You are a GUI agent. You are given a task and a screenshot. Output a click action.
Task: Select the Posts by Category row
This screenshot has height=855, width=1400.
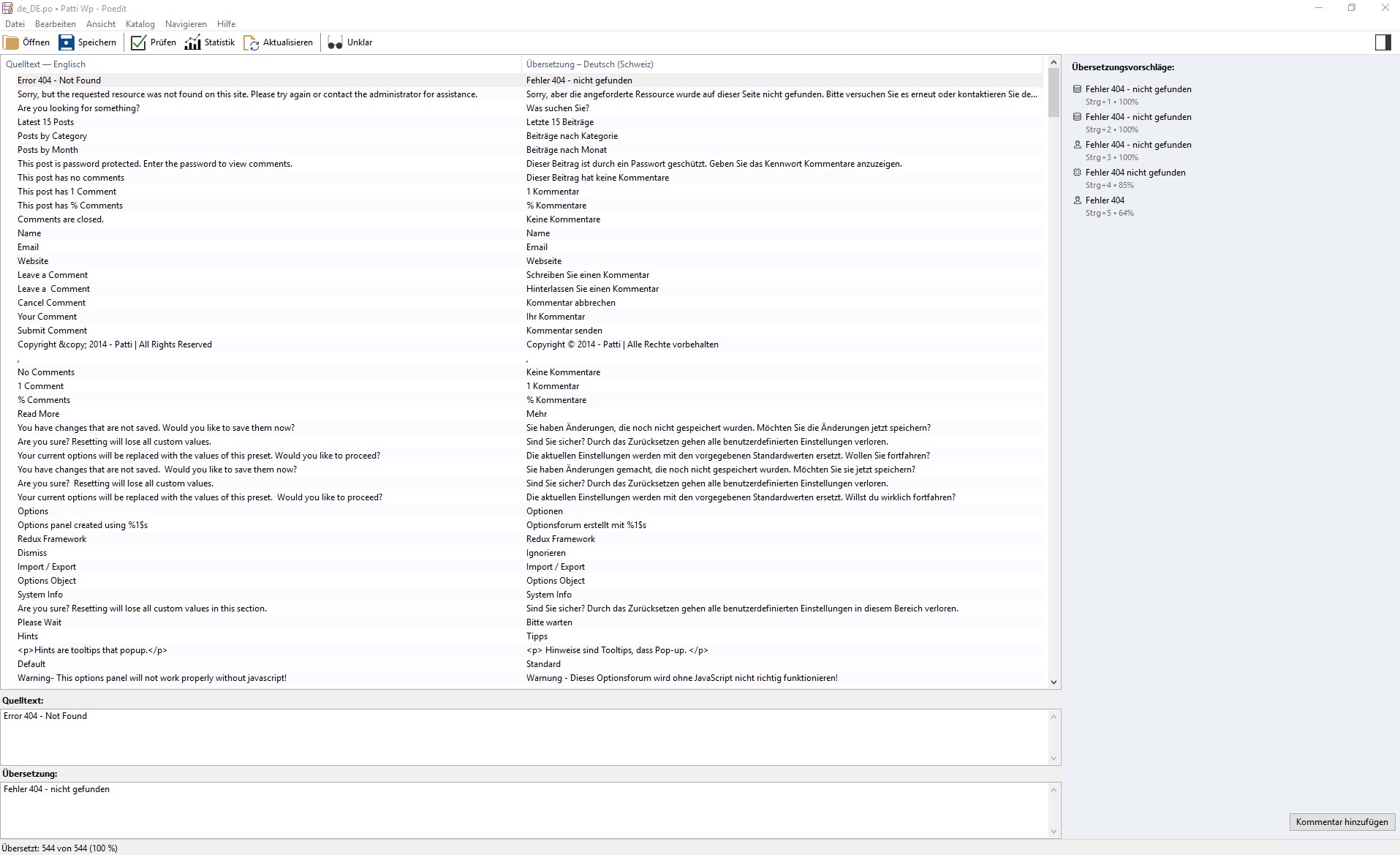coord(52,136)
